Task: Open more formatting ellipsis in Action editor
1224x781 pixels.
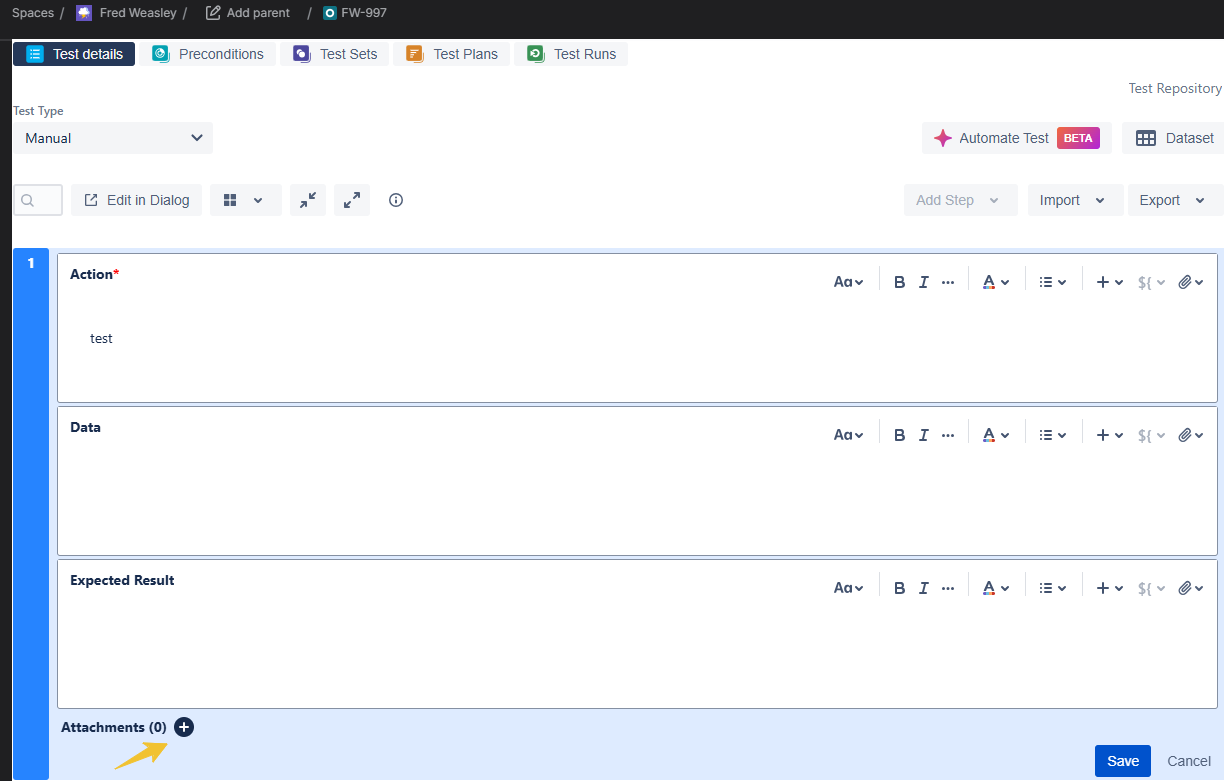Action: coord(948,282)
